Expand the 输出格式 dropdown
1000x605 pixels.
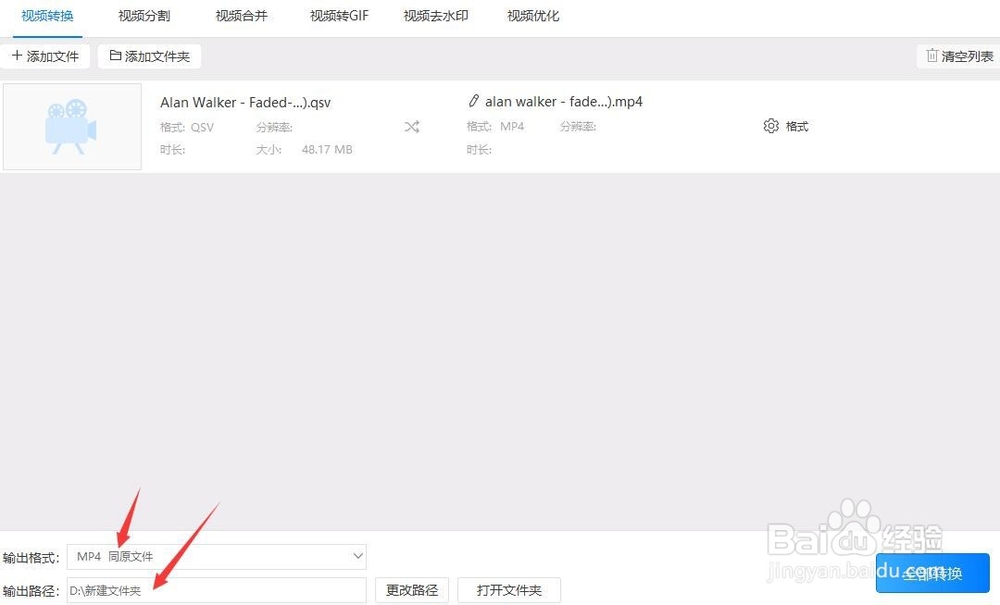point(217,557)
